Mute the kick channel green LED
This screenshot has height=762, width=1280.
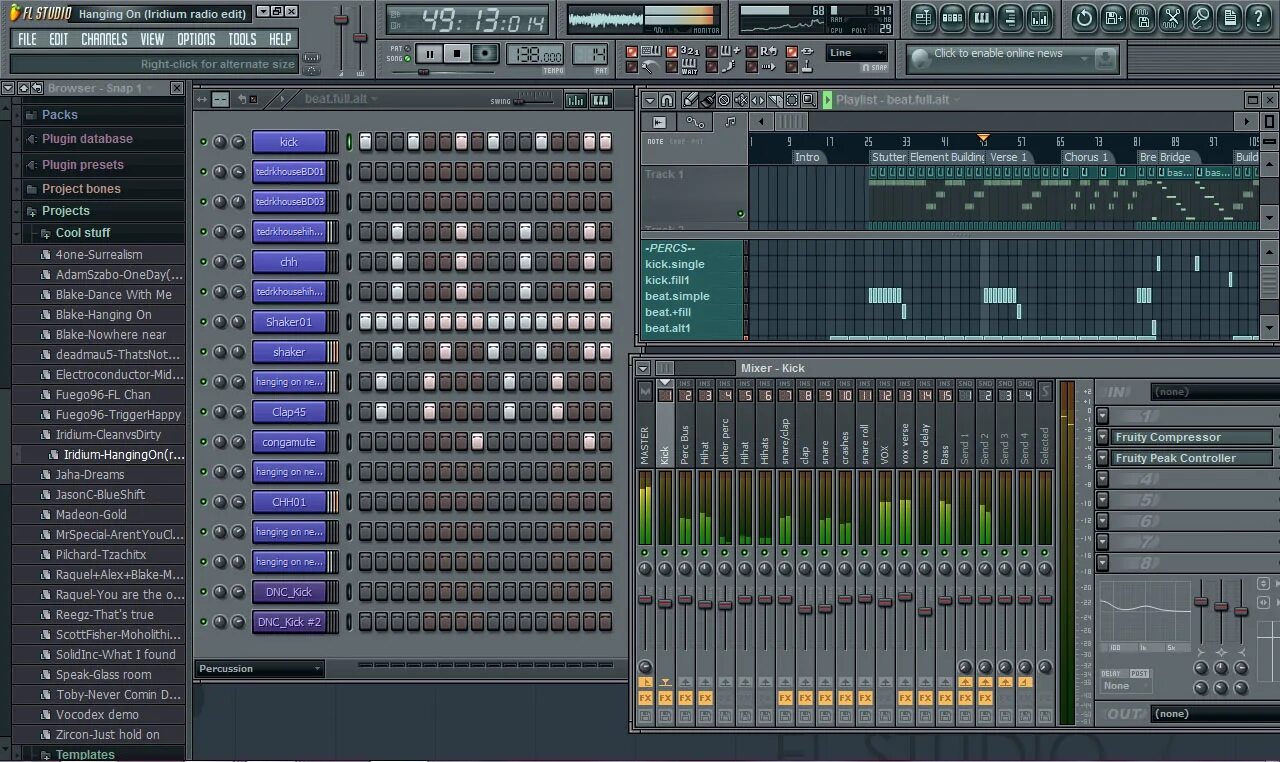(x=204, y=142)
